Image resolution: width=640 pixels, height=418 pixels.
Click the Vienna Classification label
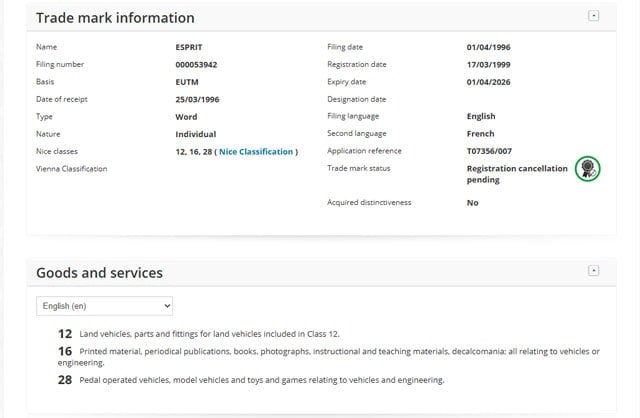tap(71, 169)
